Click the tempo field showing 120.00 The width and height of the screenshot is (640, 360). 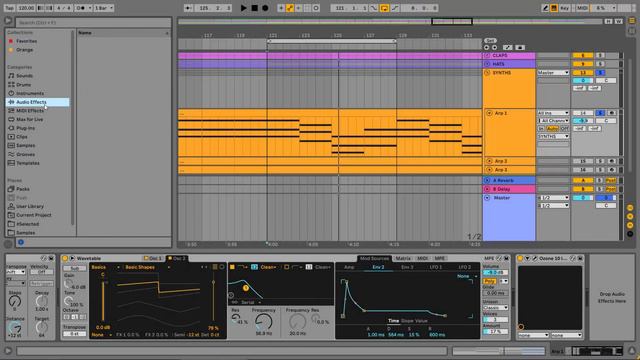26,8
